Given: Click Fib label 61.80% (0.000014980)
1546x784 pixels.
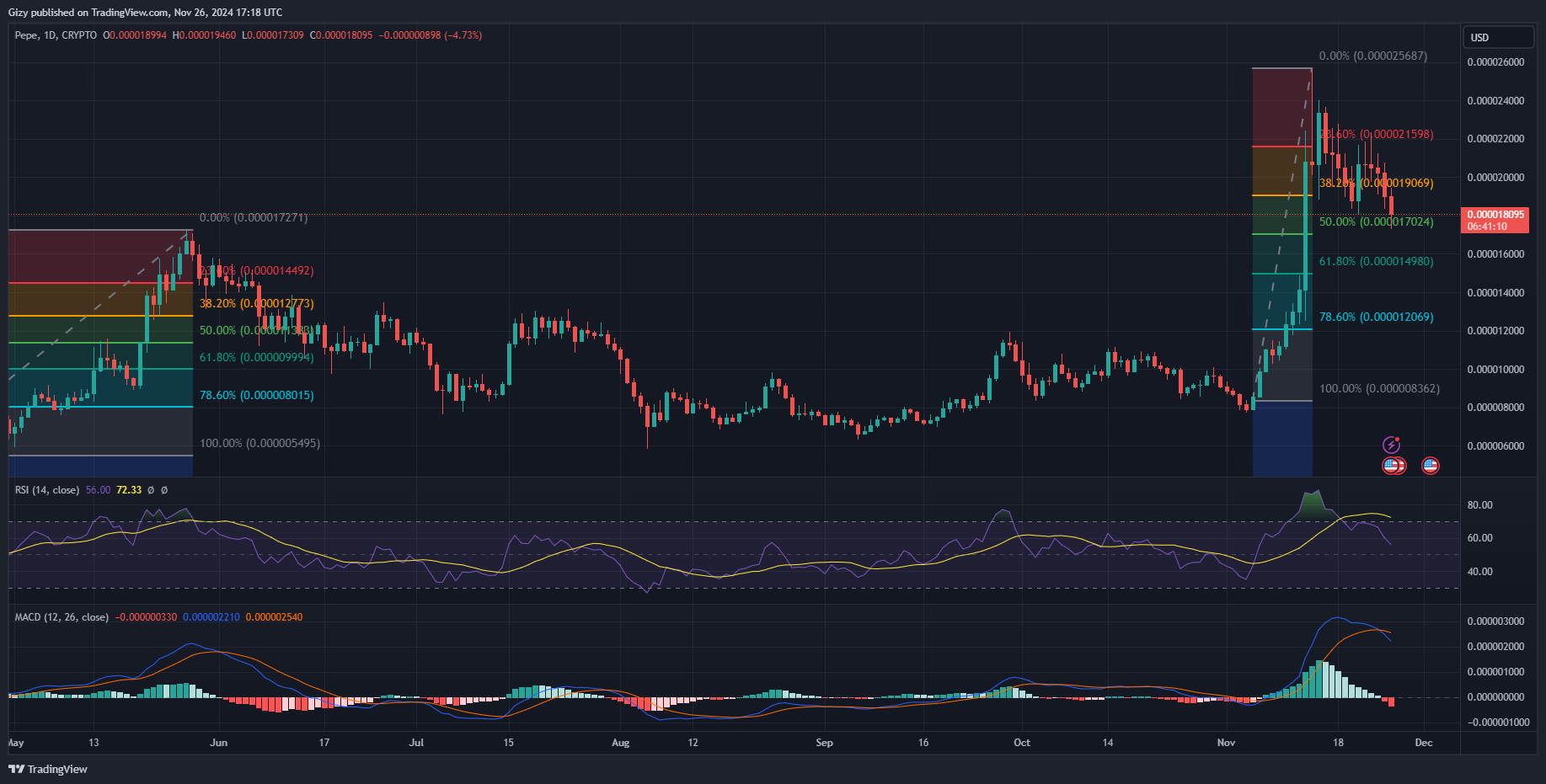Looking at the screenshot, I should click(x=1377, y=262).
